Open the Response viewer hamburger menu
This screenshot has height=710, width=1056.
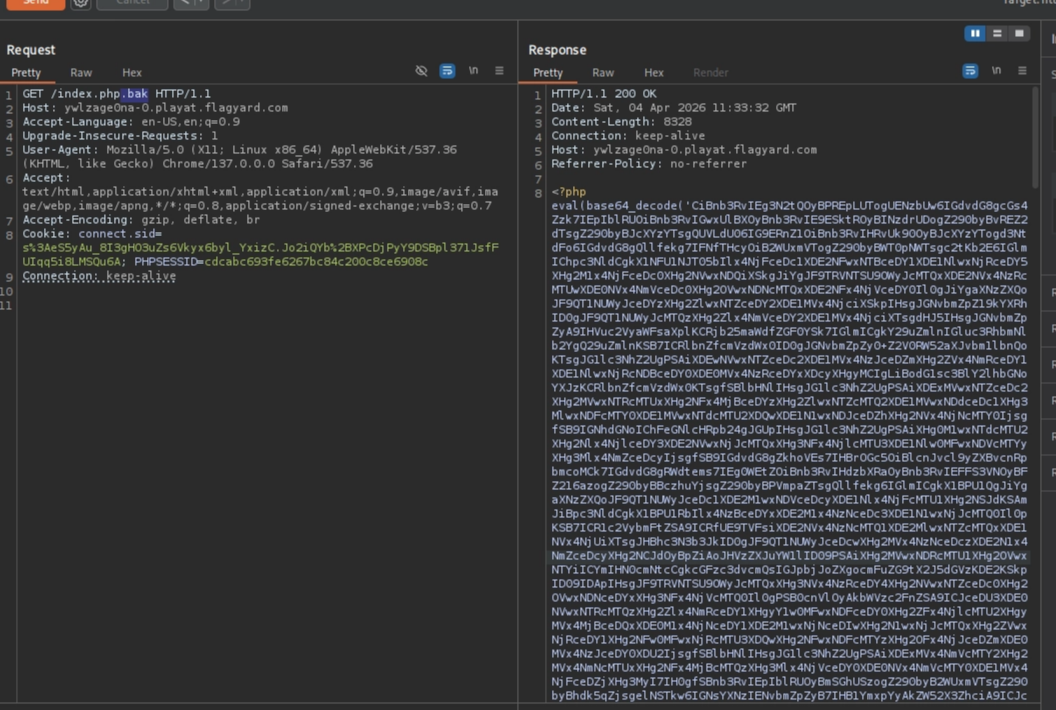pos(1022,71)
